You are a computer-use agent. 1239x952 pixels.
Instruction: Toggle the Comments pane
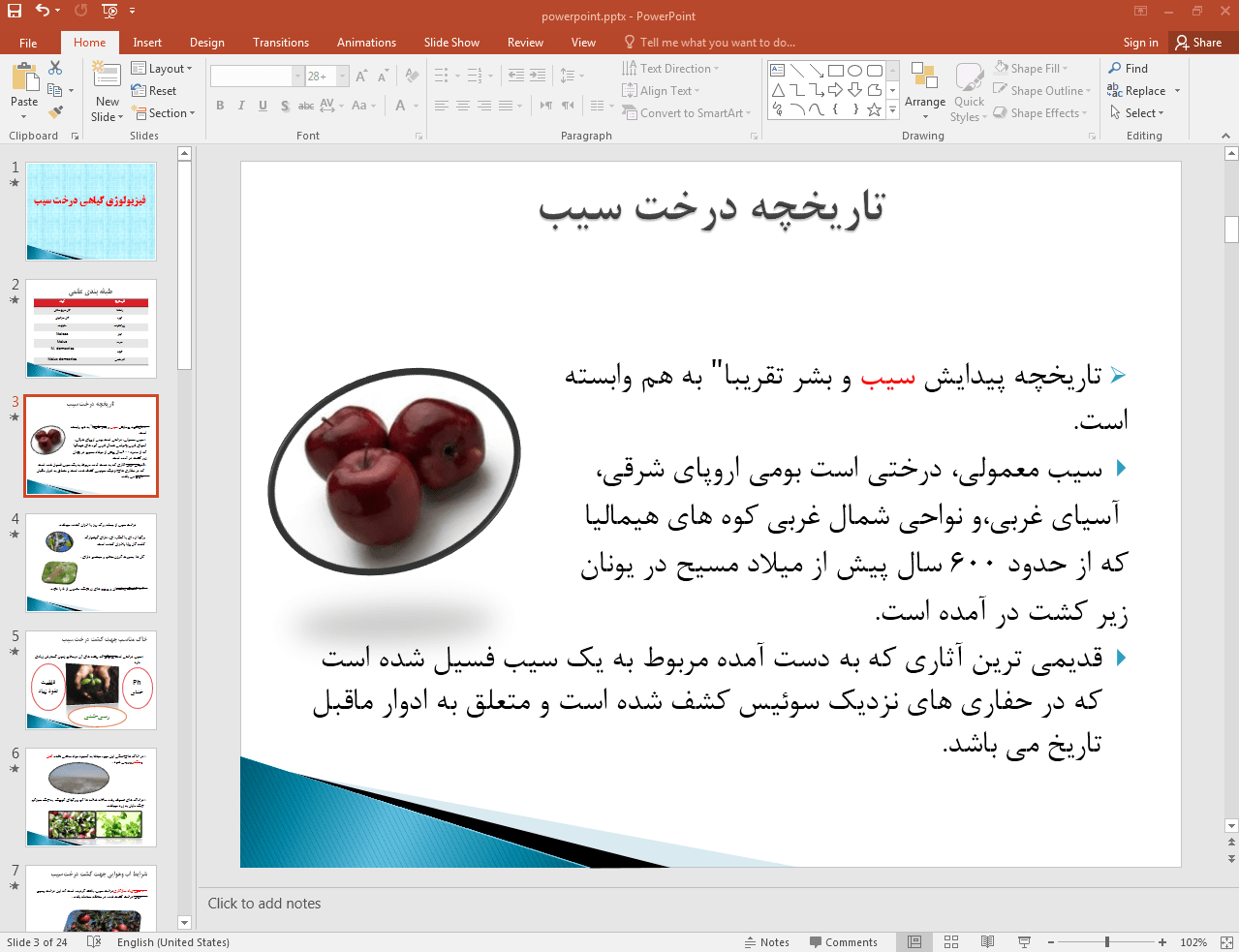[843, 942]
